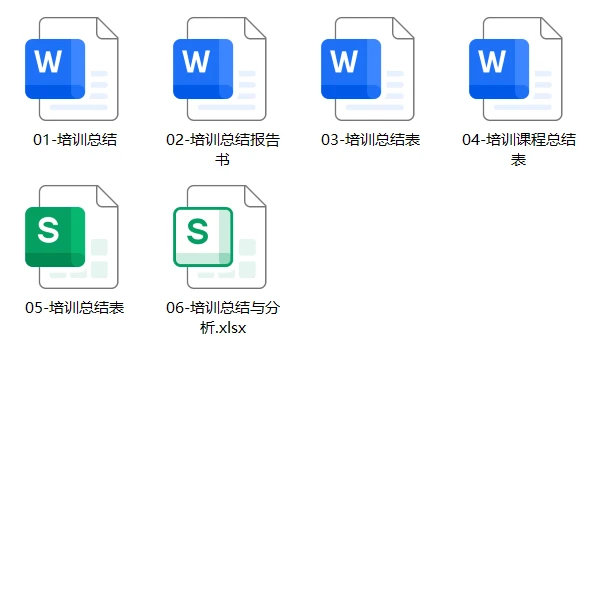Viewport: 600px width, 600px height.
Task: Click the label 04-培训课程总结表
Action: 519,150
